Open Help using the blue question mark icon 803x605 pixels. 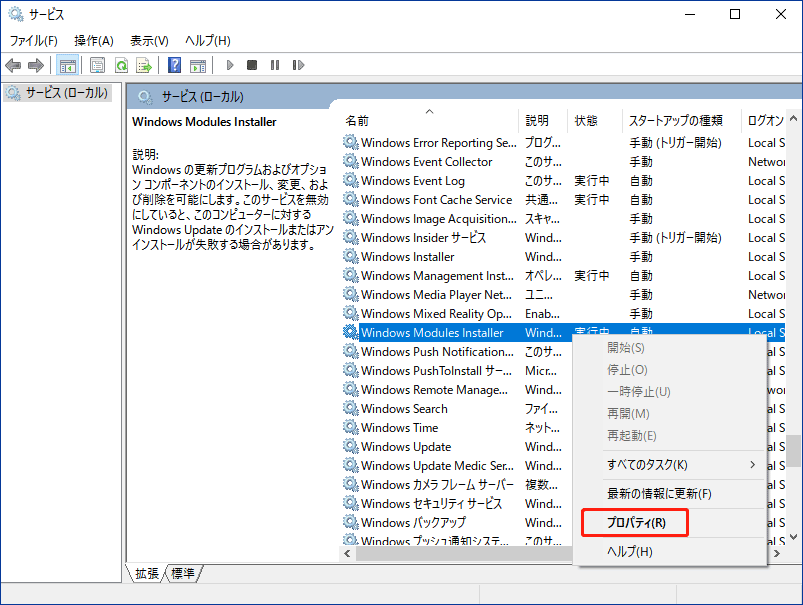[172, 65]
